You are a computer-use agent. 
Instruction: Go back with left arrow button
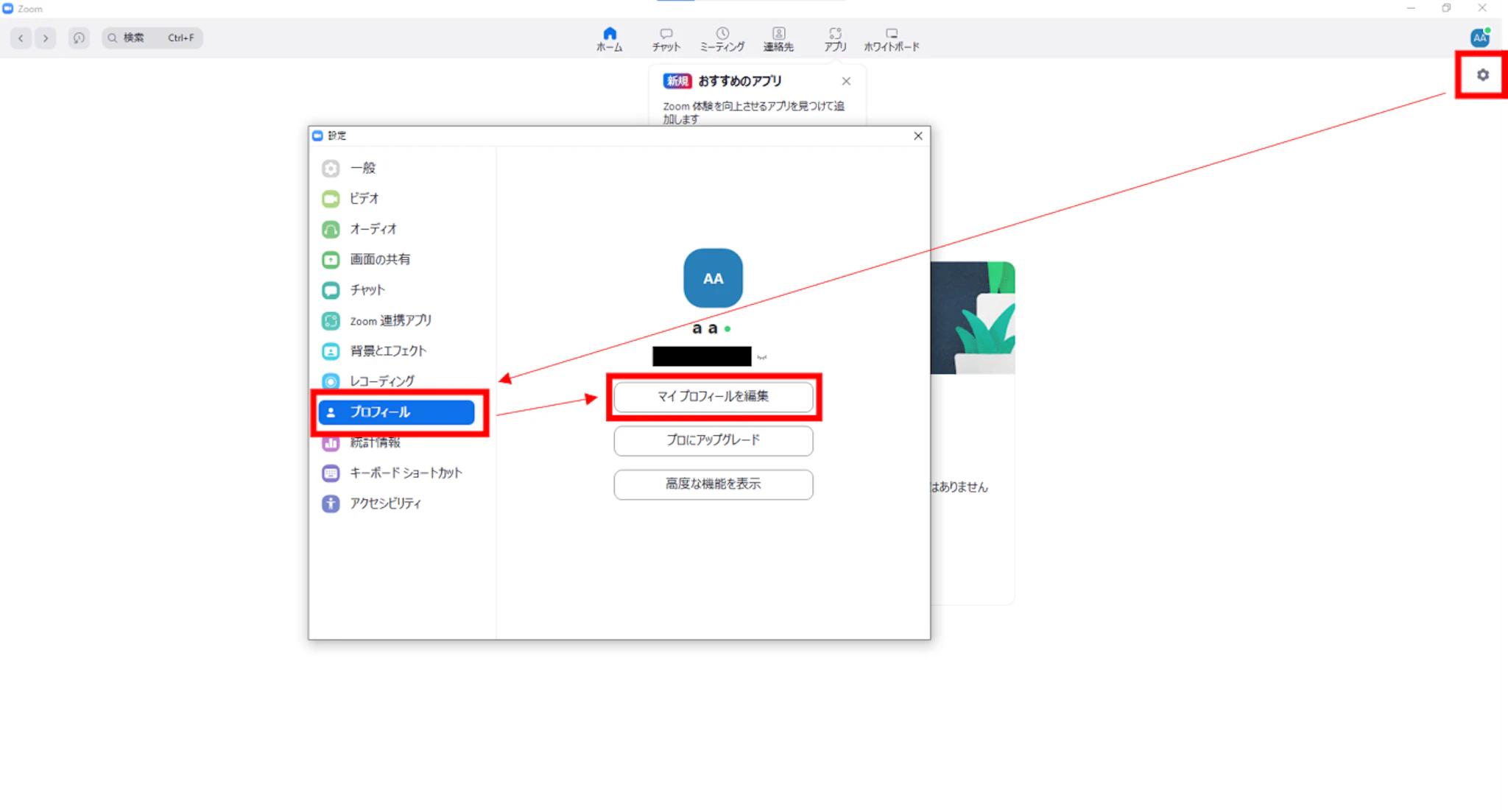pos(21,38)
